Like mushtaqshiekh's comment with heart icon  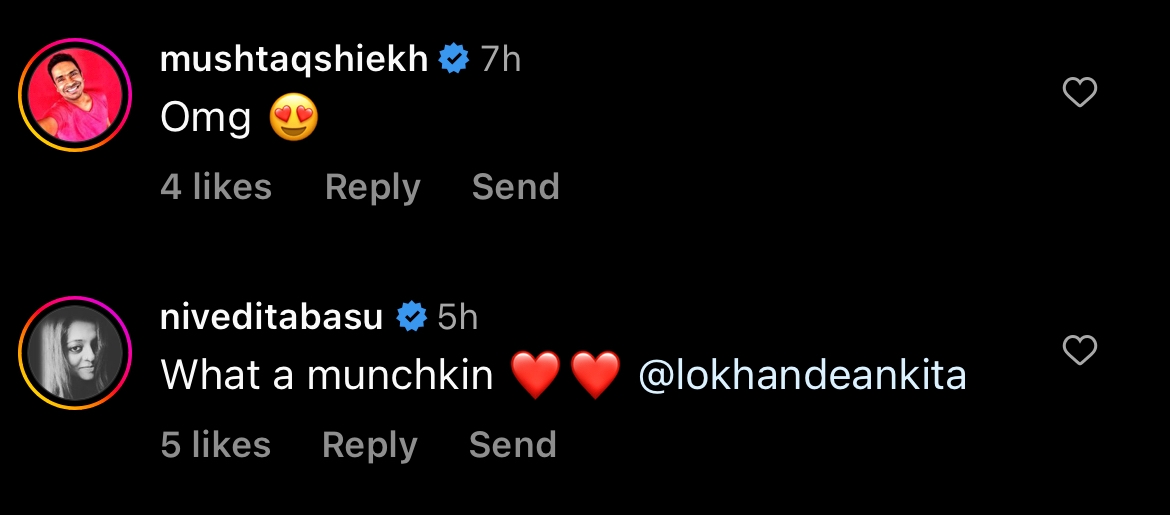point(1079,93)
